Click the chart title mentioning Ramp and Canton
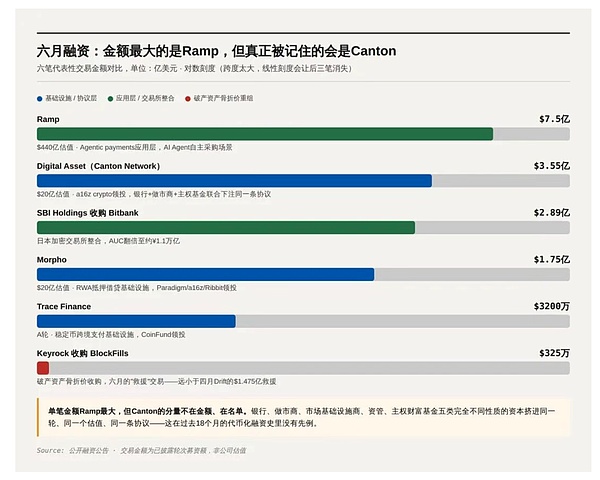Viewport: 600px width, 480px height. (217, 51)
